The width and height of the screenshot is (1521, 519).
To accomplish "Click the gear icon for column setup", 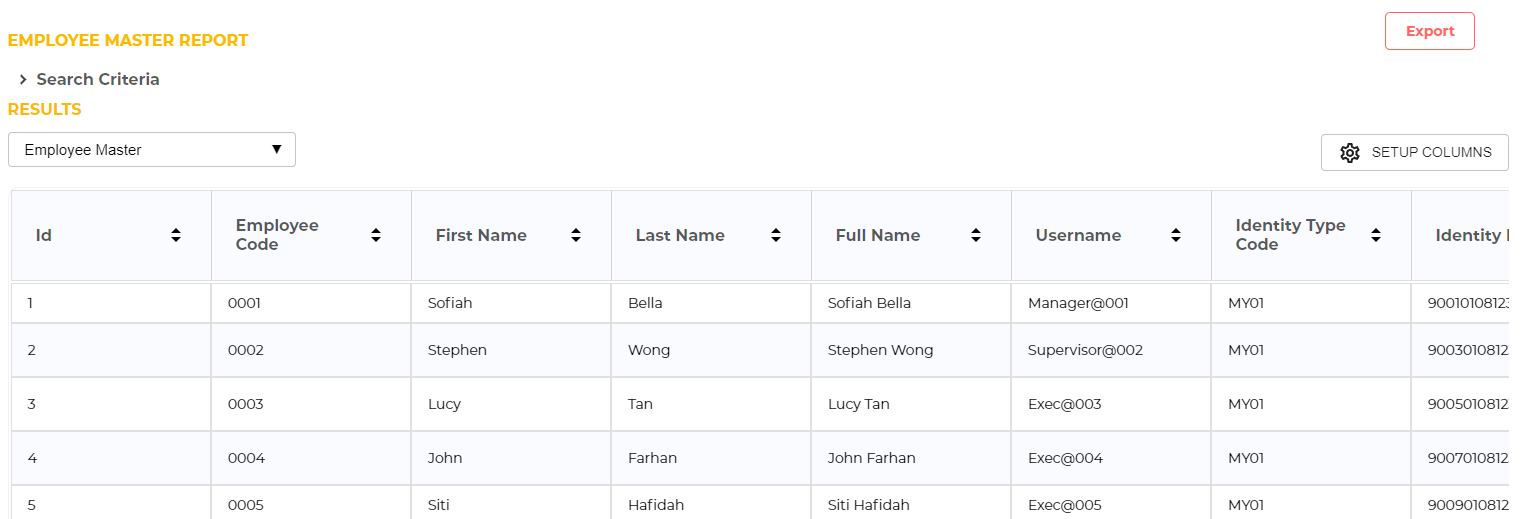I will tap(1350, 153).
